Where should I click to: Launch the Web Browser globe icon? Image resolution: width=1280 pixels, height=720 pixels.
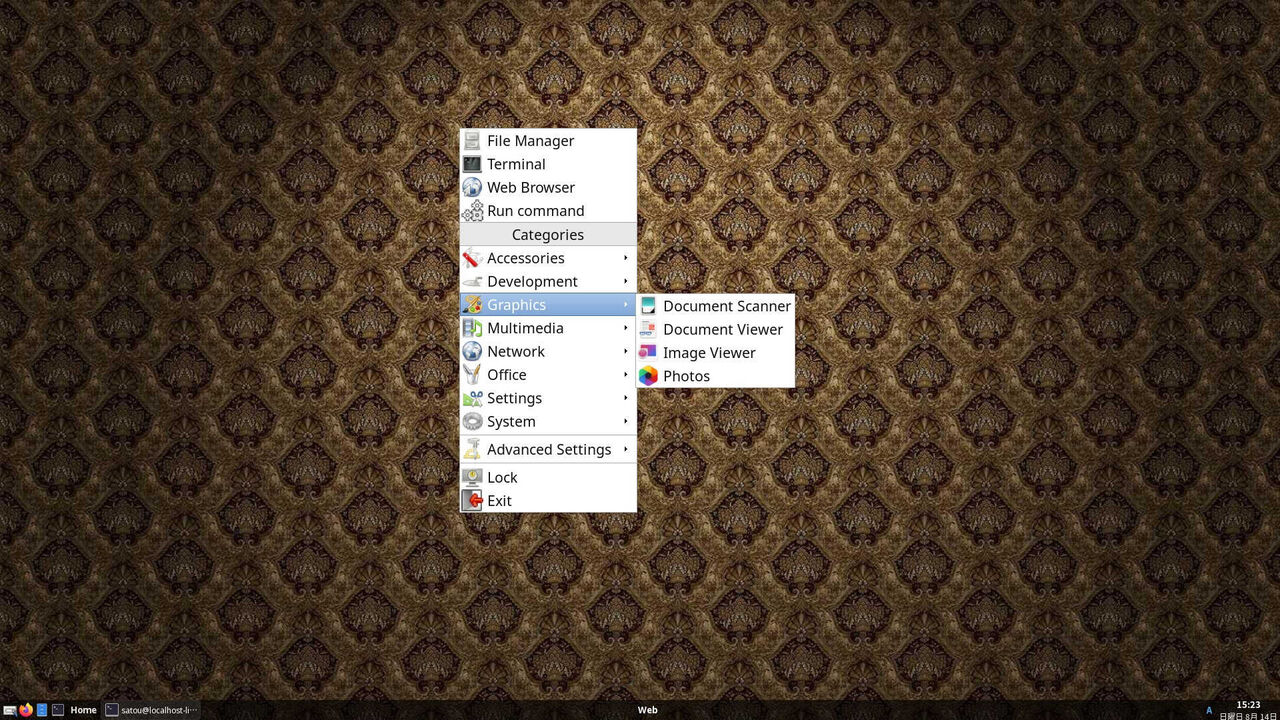point(472,187)
